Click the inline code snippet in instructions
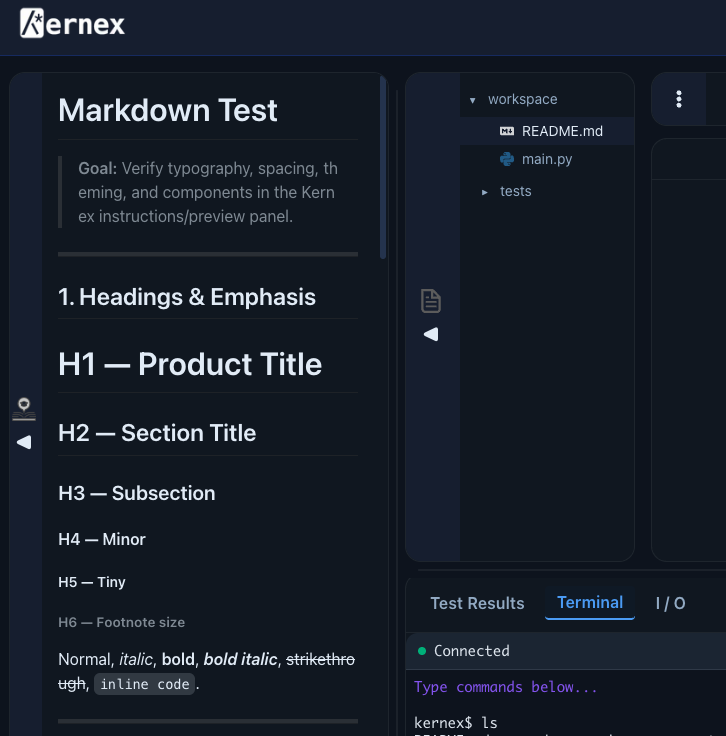The width and height of the screenshot is (726, 736). pyautogui.click(x=144, y=685)
